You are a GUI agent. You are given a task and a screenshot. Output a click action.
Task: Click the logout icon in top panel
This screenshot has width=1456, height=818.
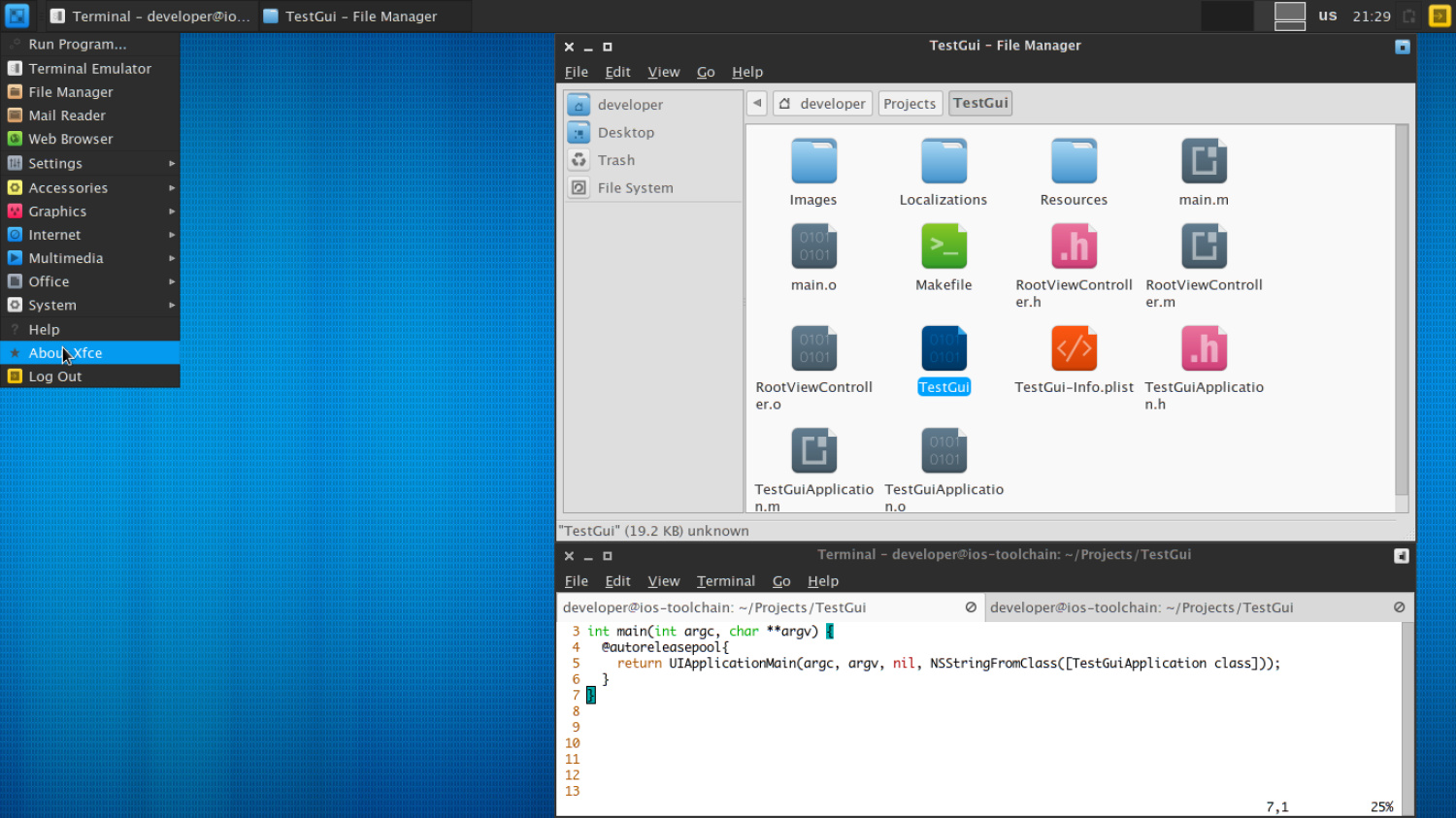[1439, 16]
